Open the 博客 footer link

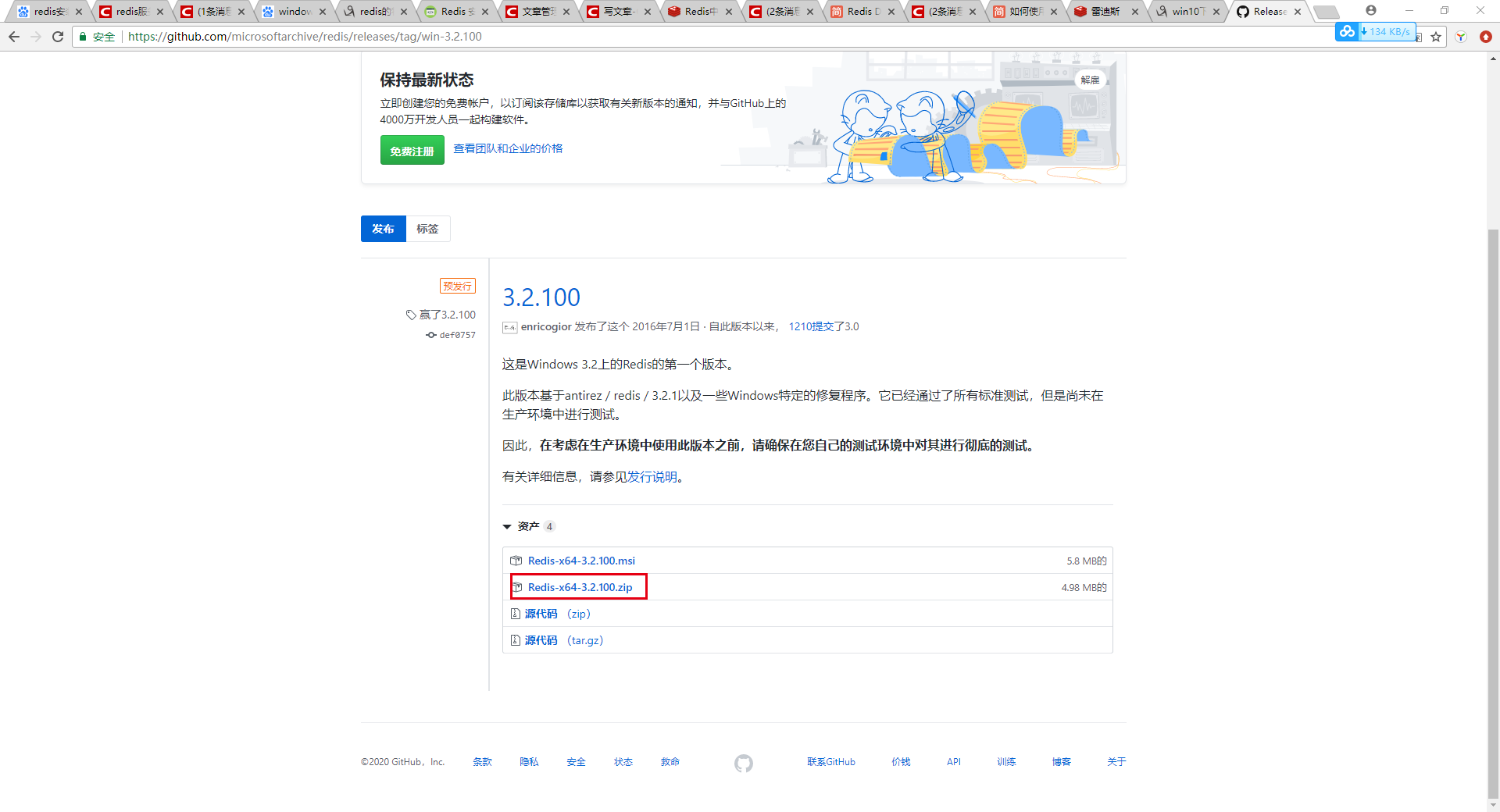1061,762
